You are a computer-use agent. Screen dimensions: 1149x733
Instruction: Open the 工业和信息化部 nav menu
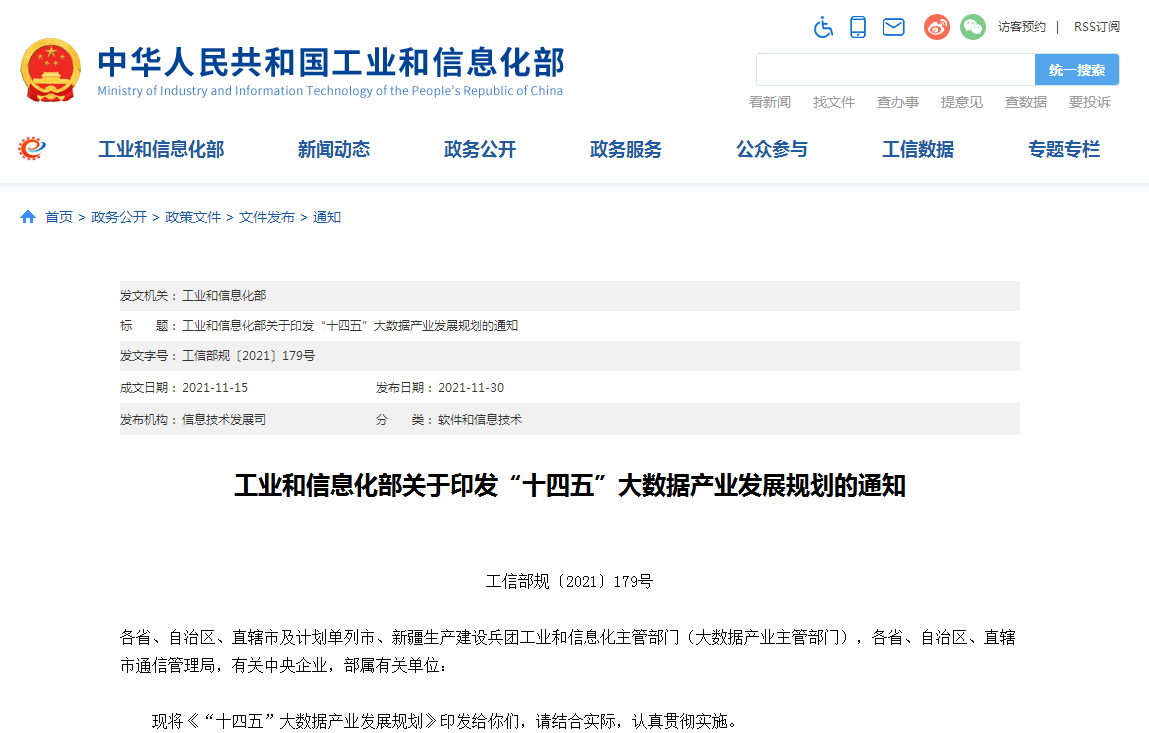161,150
